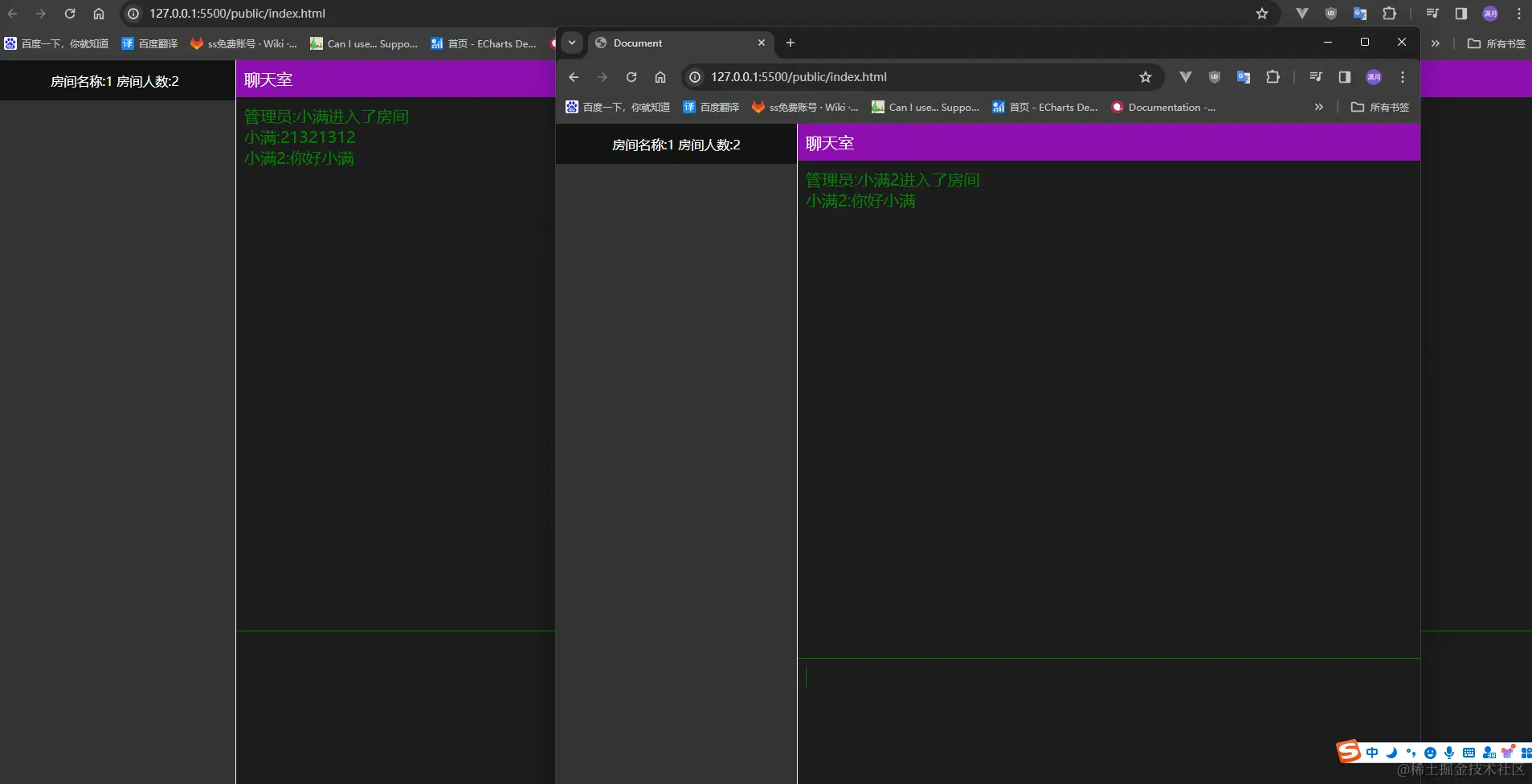Open the emoji face on the Sogou IME bar
Image resolution: width=1532 pixels, height=784 pixels.
coord(1430,753)
